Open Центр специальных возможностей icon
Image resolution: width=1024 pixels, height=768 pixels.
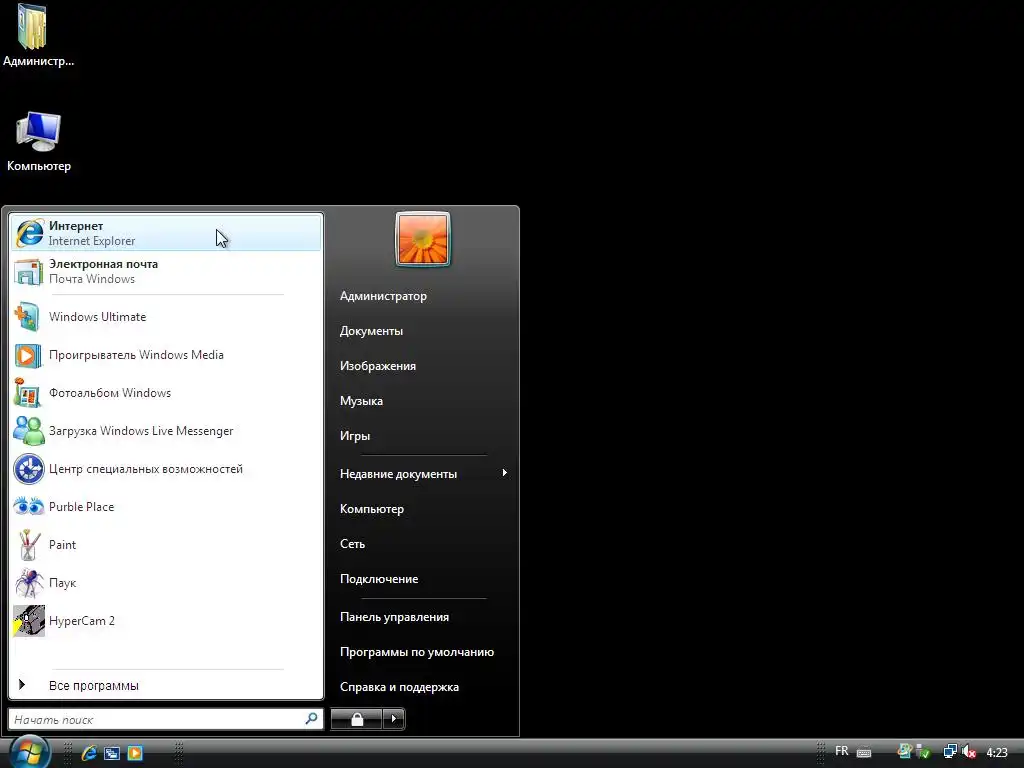[28, 469]
